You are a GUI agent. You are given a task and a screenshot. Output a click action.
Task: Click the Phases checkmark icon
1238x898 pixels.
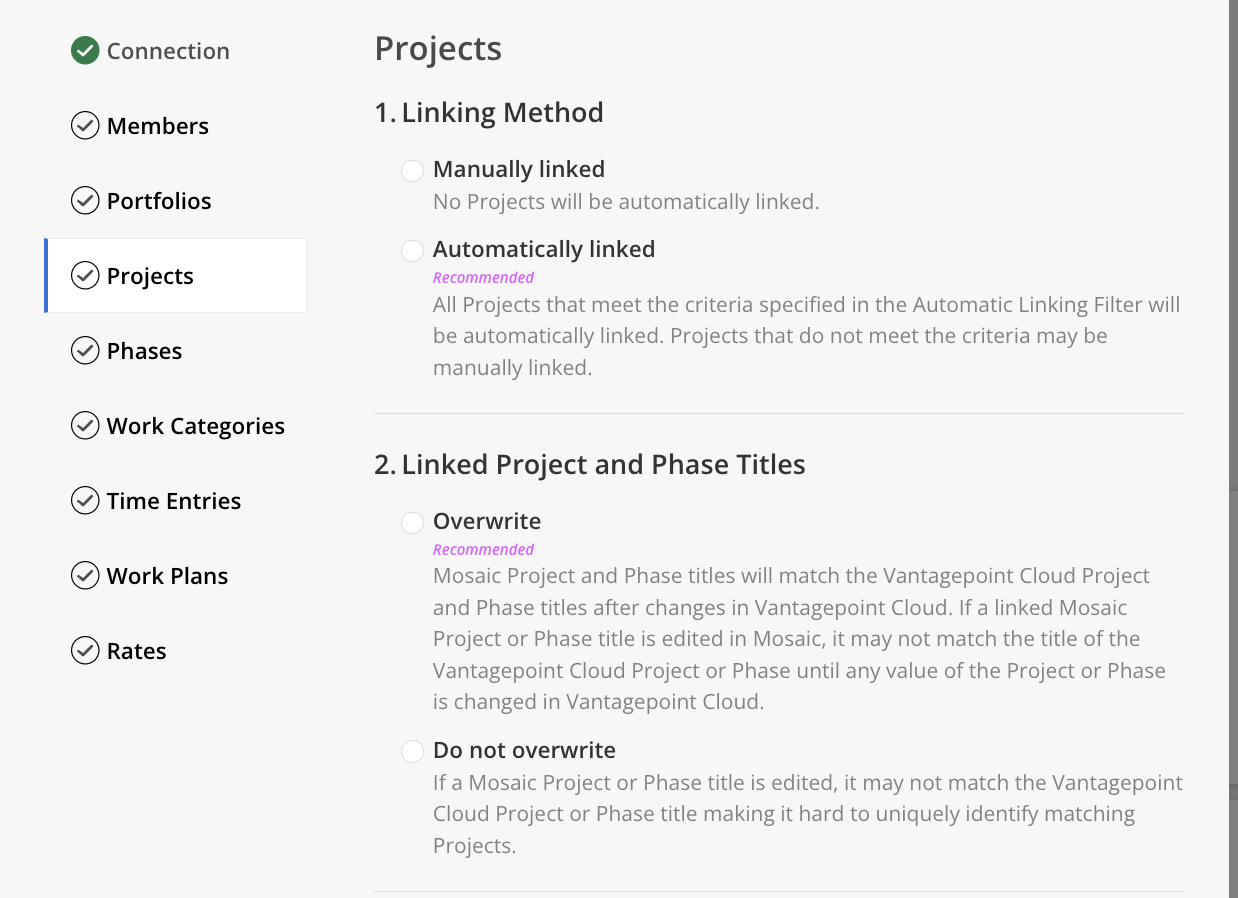coord(85,351)
